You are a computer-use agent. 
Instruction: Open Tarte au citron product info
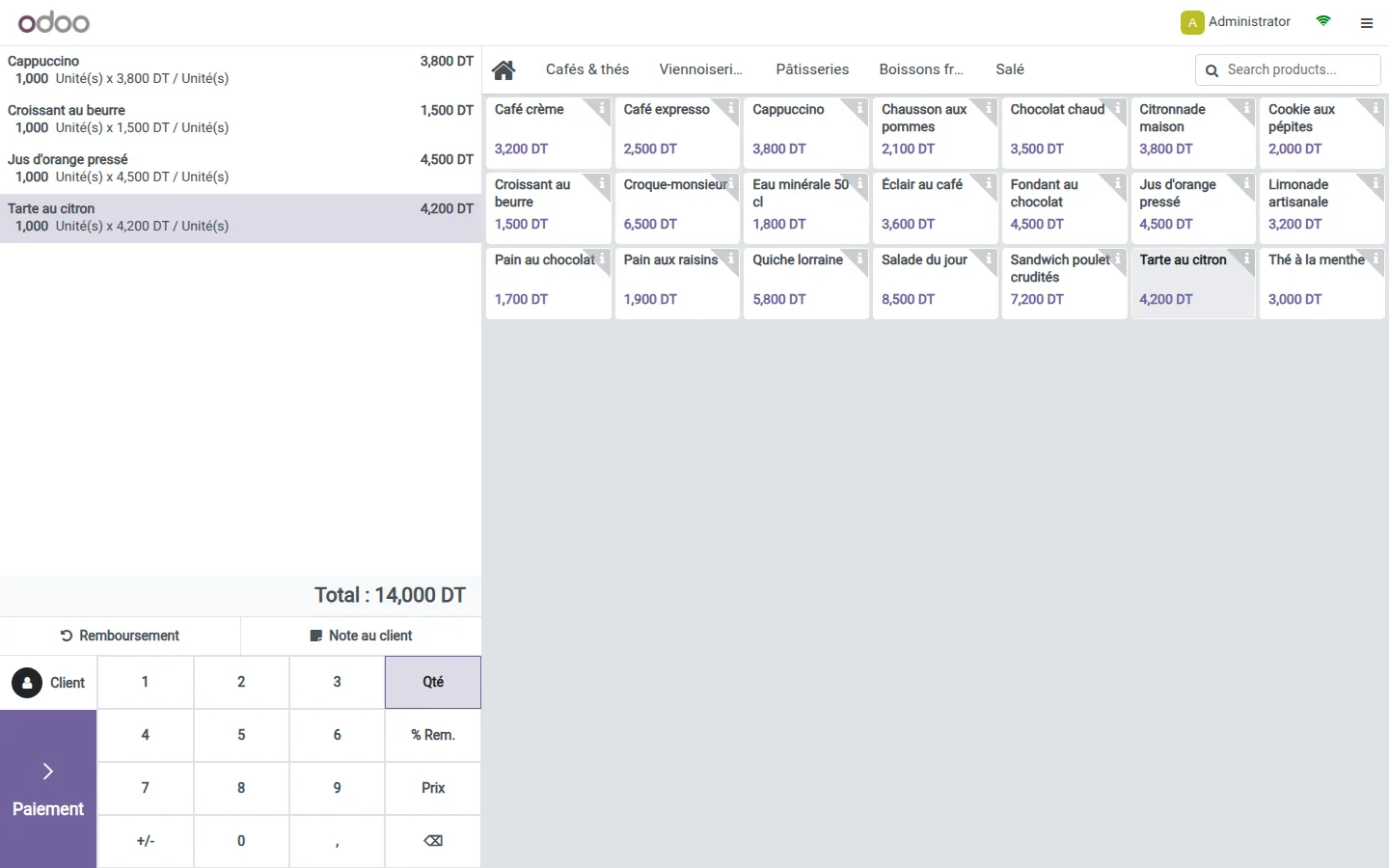1246,258
